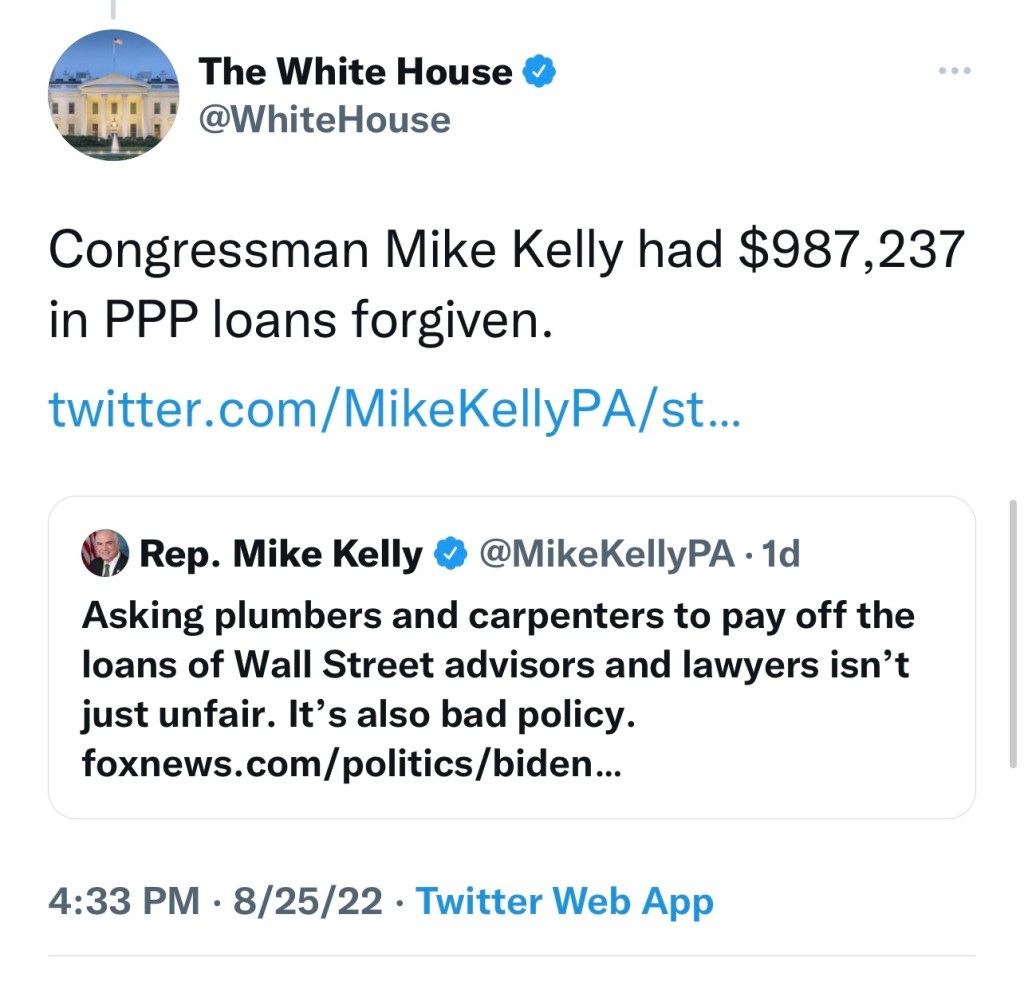The height and width of the screenshot is (985, 1024).
Task: Click the 4:33 PM tweet time
Action: (x=123, y=902)
